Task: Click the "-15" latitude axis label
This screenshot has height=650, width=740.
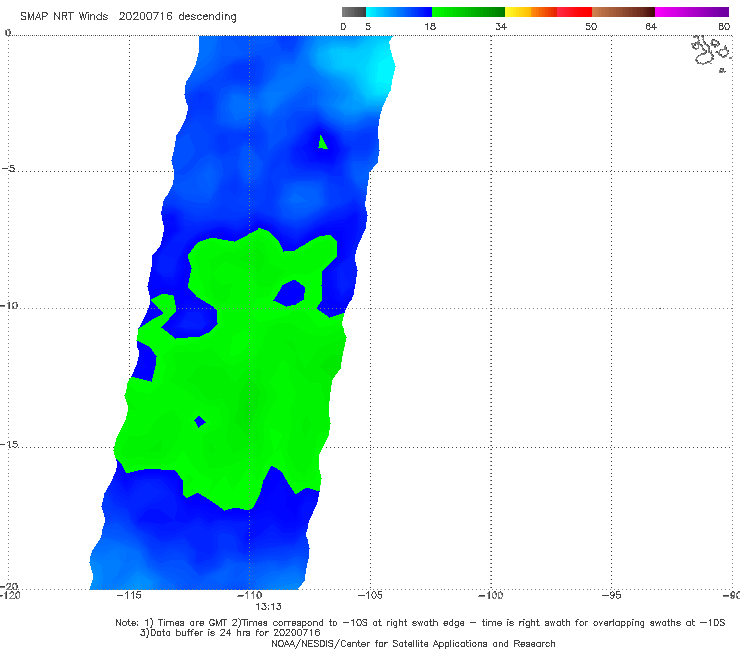Action: [9, 444]
